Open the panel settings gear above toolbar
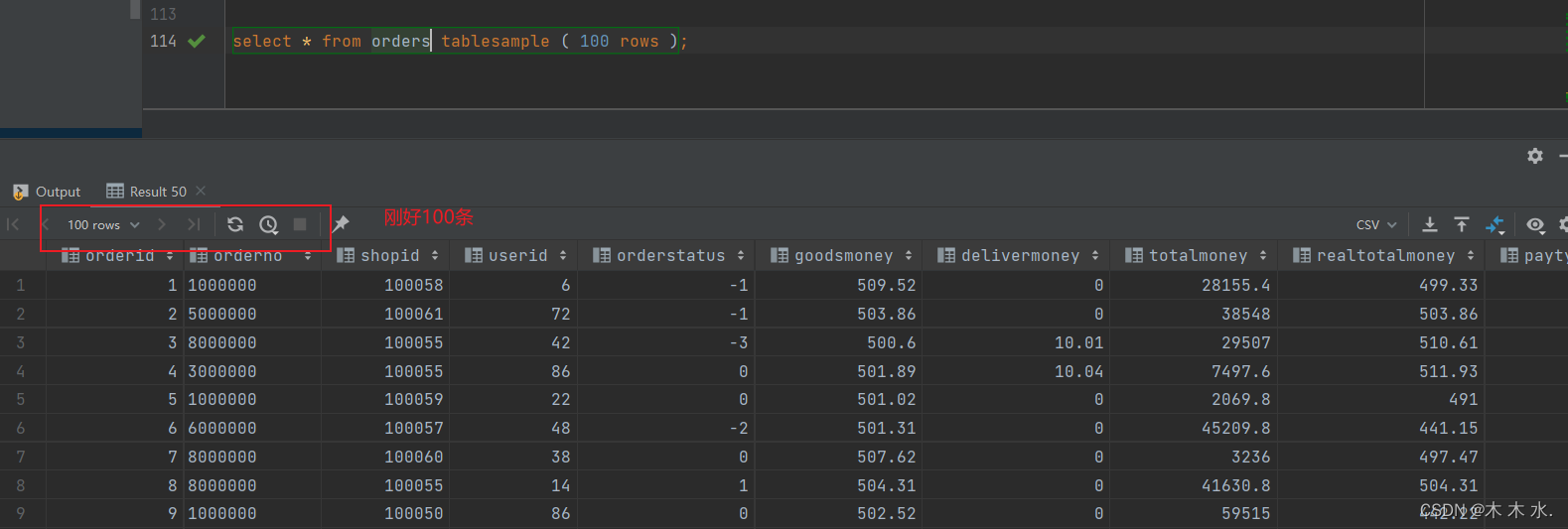 click(1535, 156)
